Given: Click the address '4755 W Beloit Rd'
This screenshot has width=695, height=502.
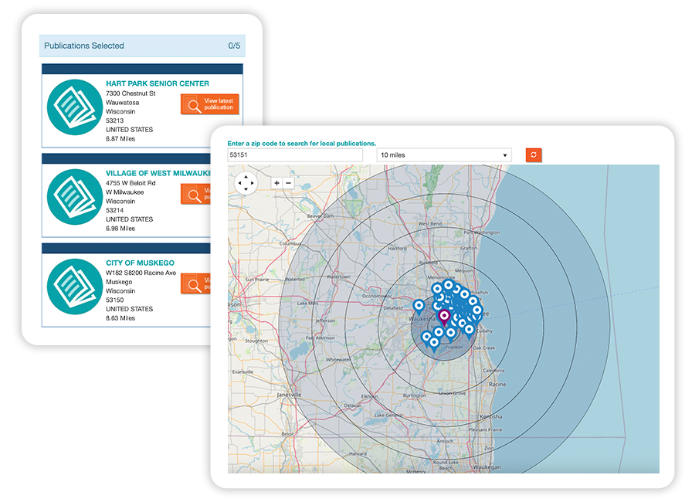Looking at the screenshot, I should pos(130,183).
